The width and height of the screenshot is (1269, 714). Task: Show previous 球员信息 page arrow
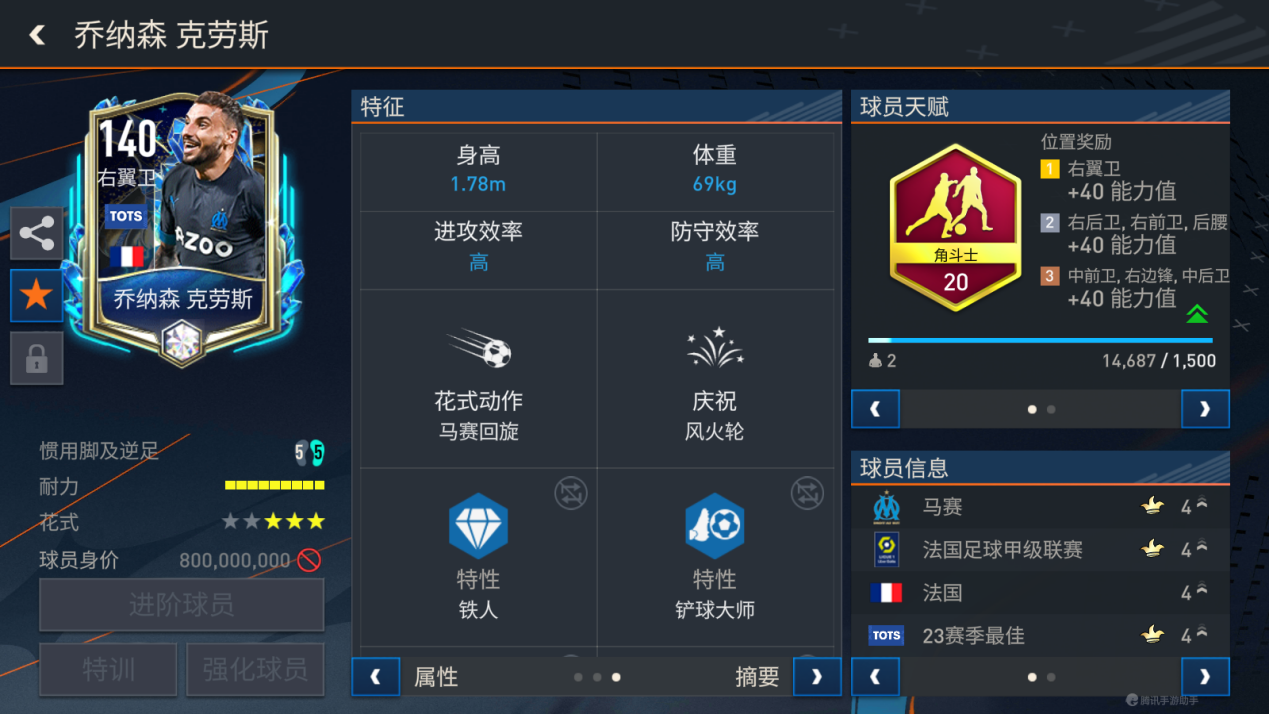coord(875,677)
